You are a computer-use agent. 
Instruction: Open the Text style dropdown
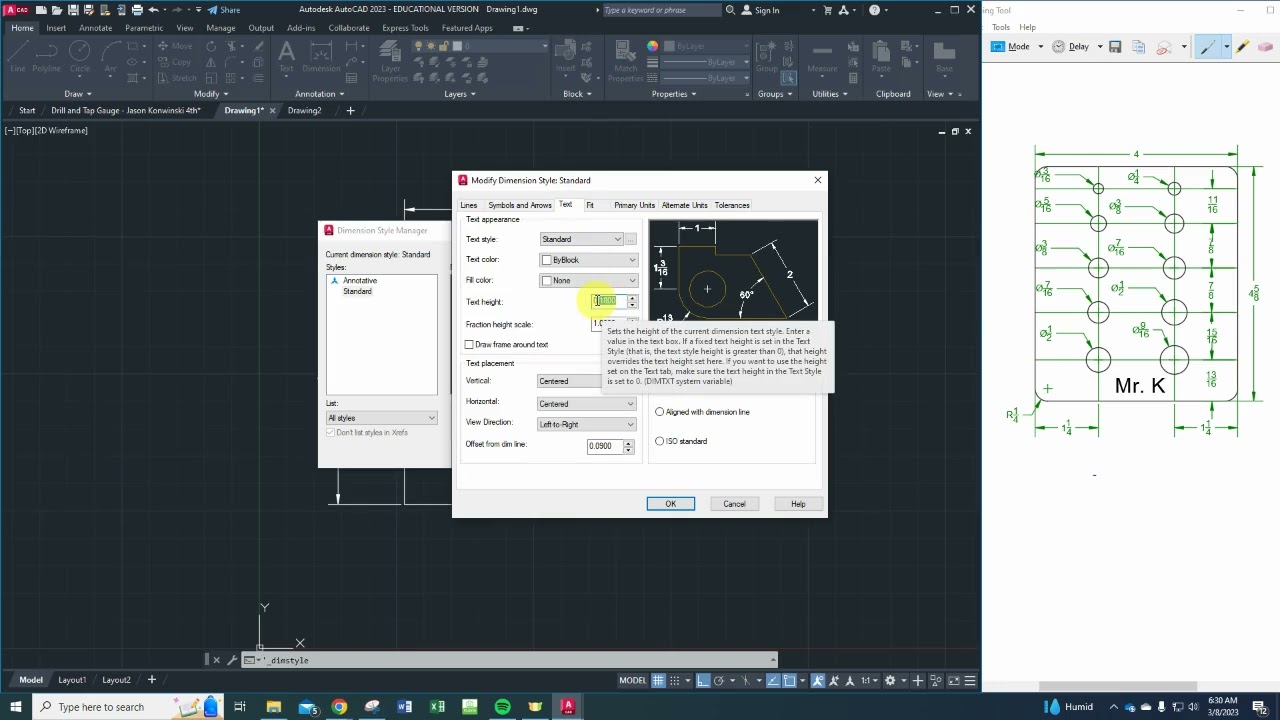(582, 239)
